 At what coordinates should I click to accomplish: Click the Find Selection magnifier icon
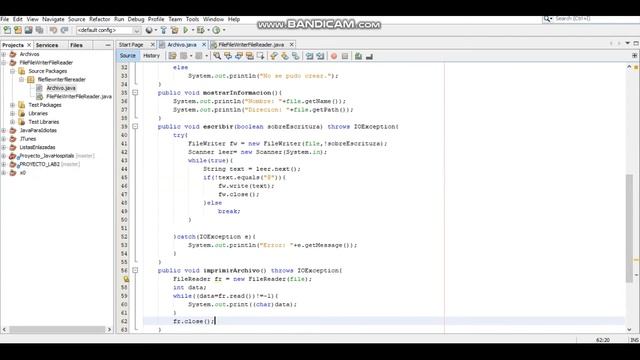point(217,56)
